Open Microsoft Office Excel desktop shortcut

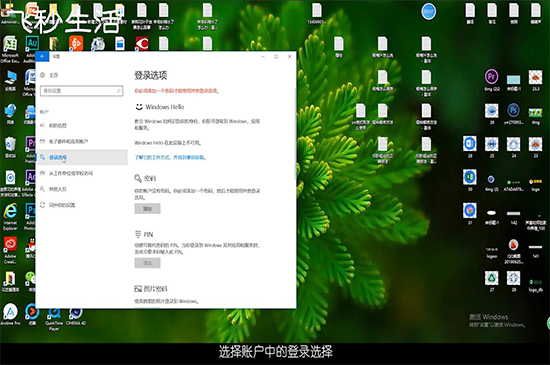click(x=10, y=49)
